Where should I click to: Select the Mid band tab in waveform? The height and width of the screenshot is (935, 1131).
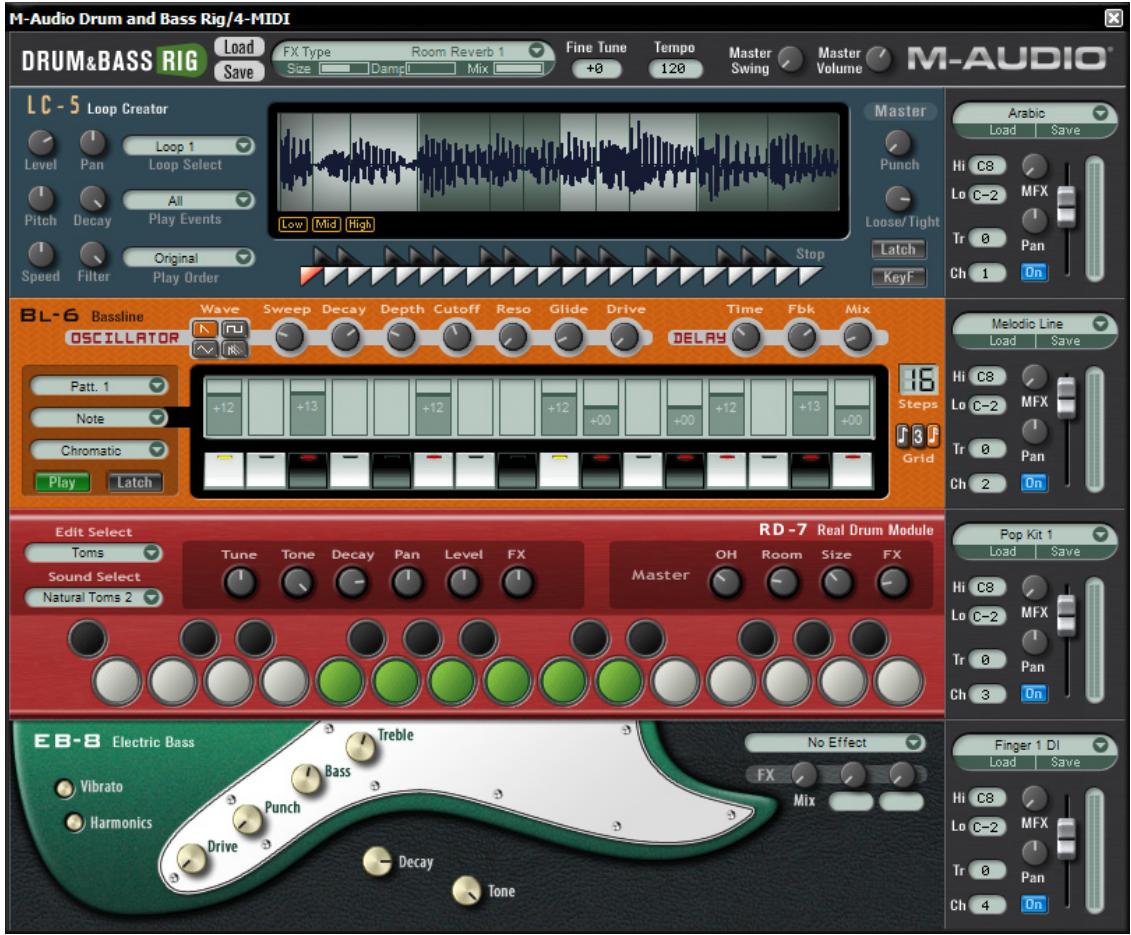tap(326, 224)
